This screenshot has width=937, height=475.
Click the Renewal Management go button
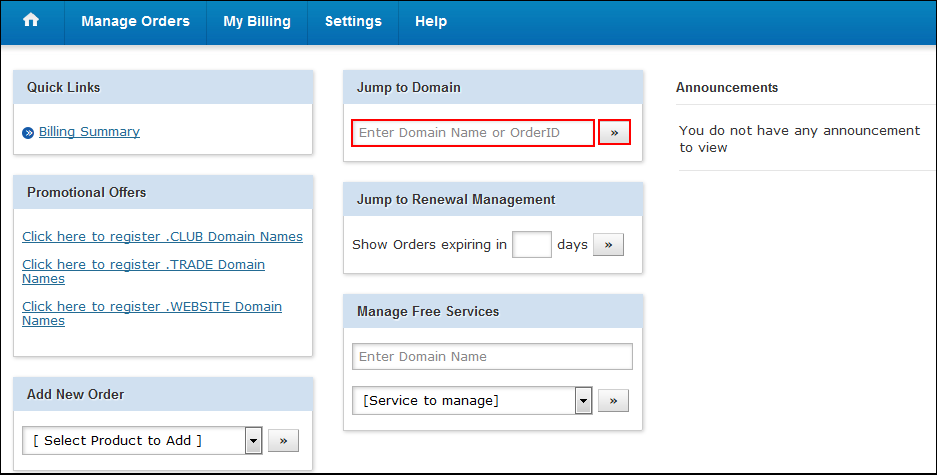608,244
